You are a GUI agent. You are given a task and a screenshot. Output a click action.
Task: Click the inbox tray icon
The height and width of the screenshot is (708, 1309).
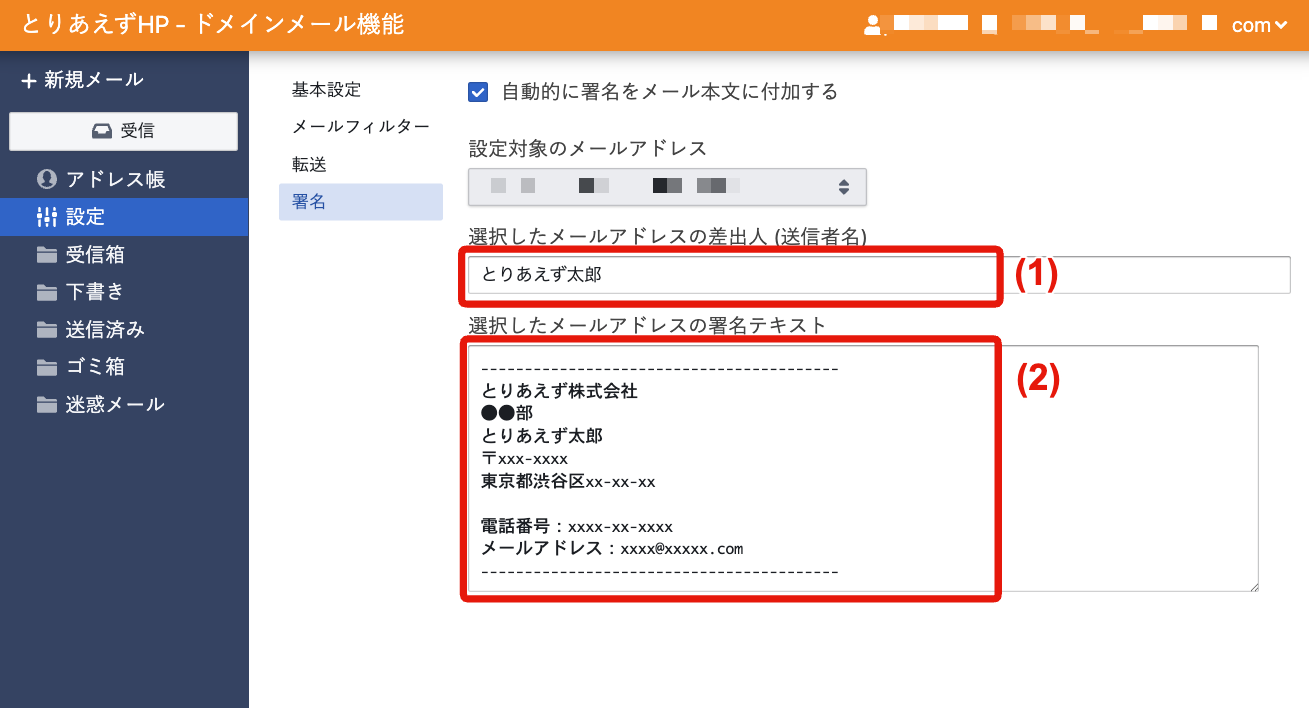pyautogui.click(x=102, y=131)
